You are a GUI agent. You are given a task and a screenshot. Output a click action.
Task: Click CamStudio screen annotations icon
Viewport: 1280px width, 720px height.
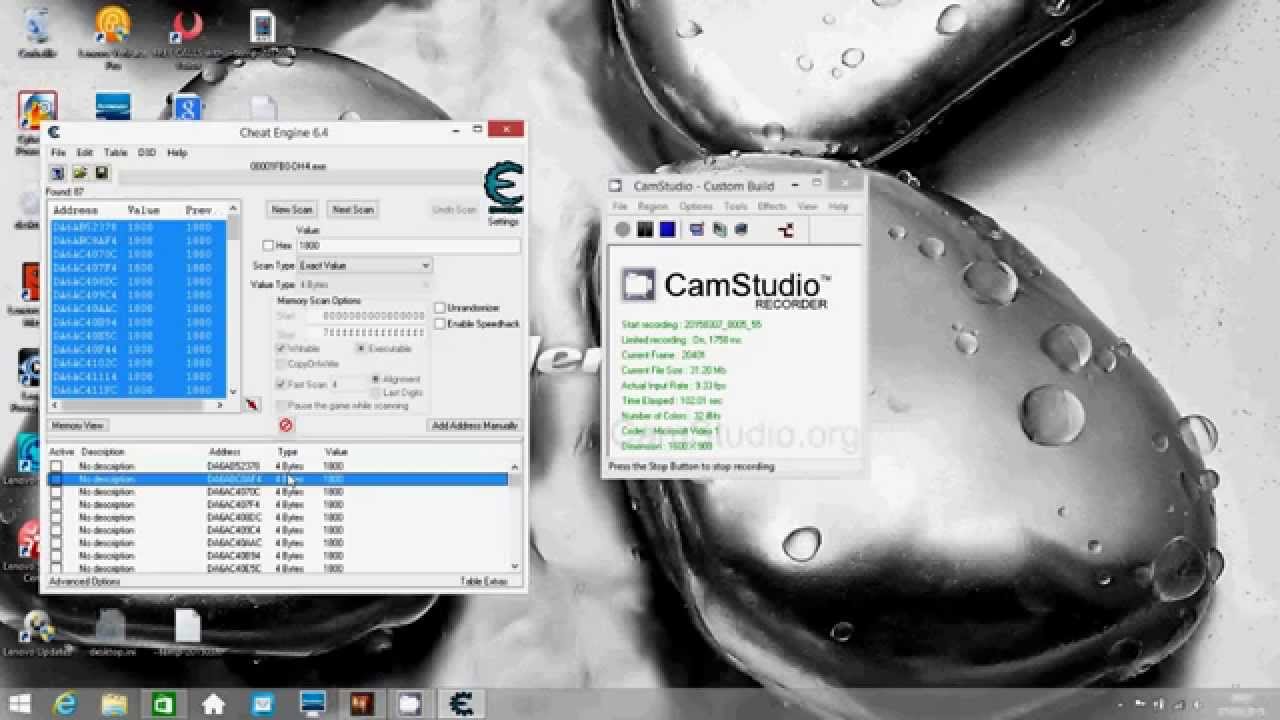[741, 229]
